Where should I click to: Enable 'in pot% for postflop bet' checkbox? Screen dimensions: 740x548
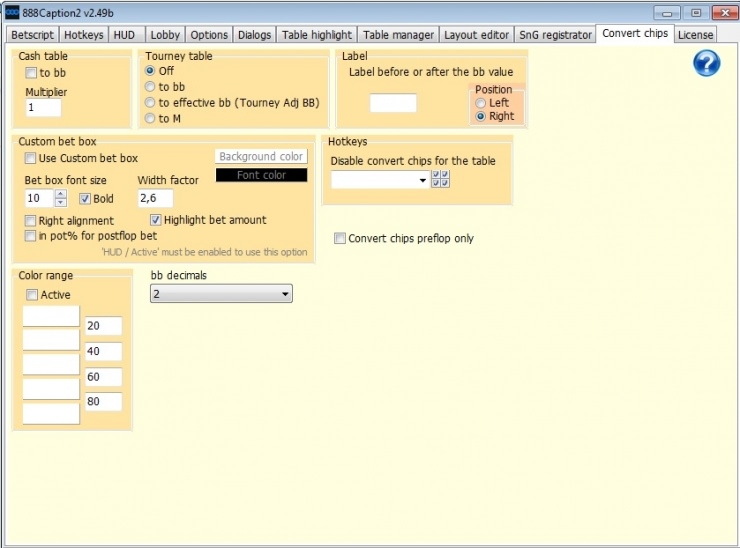coord(30,236)
